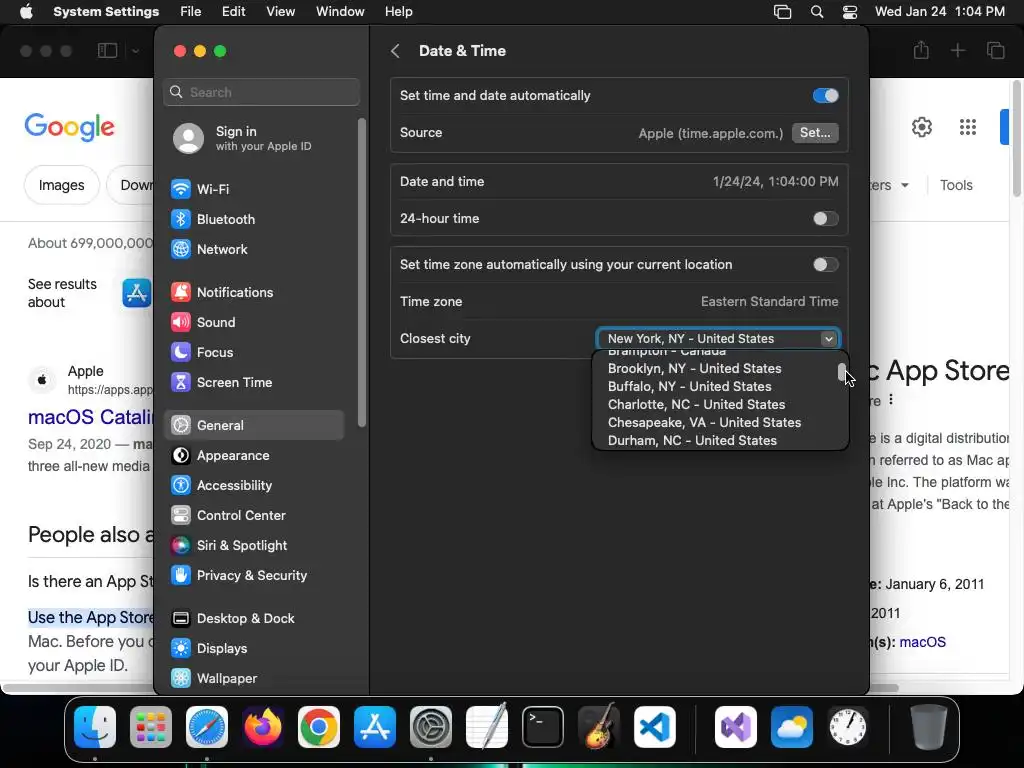Image resolution: width=1024 pixels, height=768 pixels.
Task: Open Wi-Fi settings in sidebar
Action: [x=254, y=189]
